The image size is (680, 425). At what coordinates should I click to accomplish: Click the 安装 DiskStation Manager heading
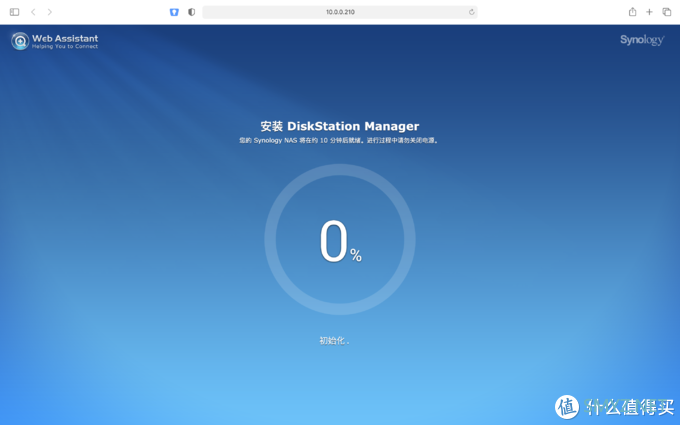tap(340, 126)
